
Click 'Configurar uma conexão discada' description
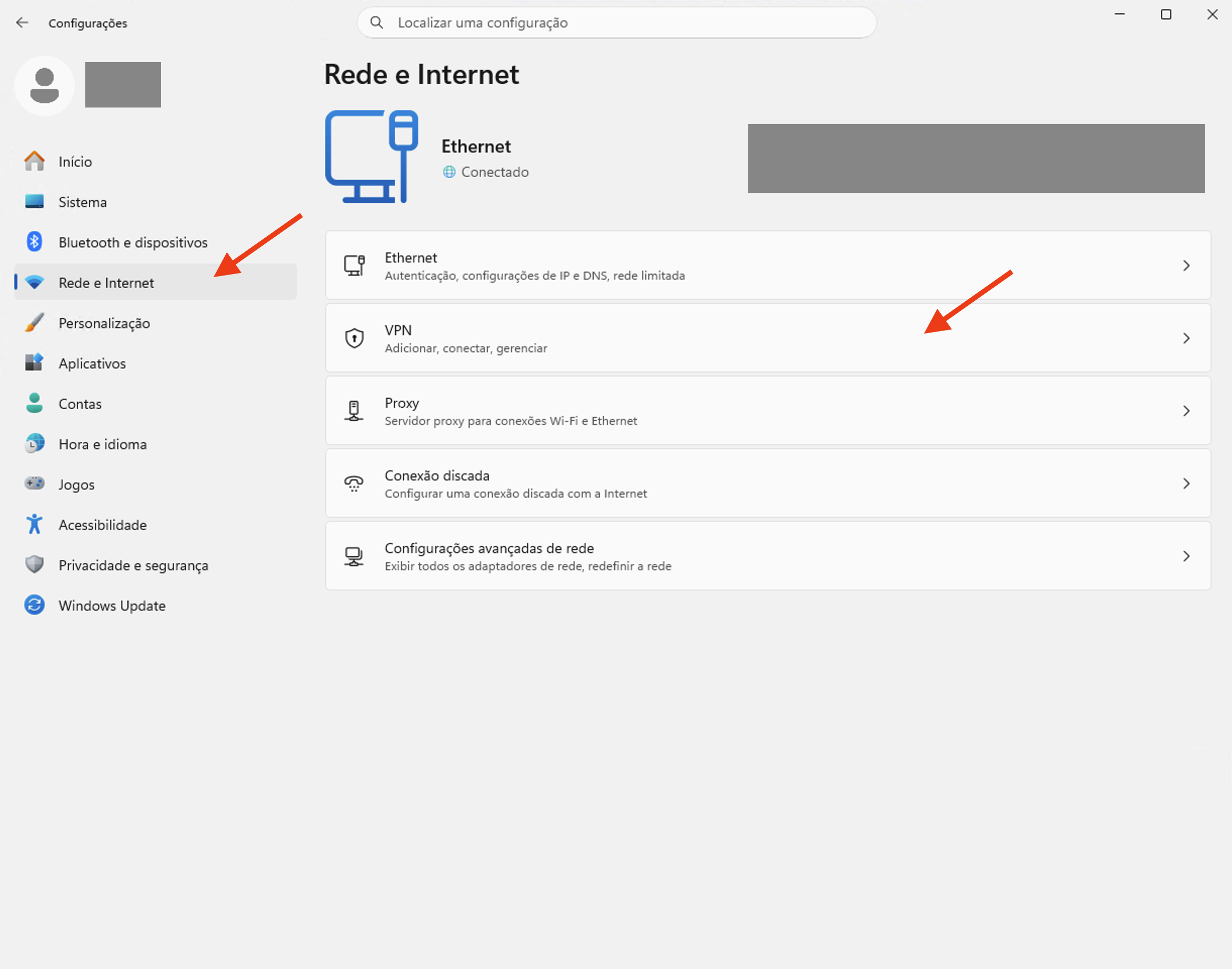[x=516, y=494]
